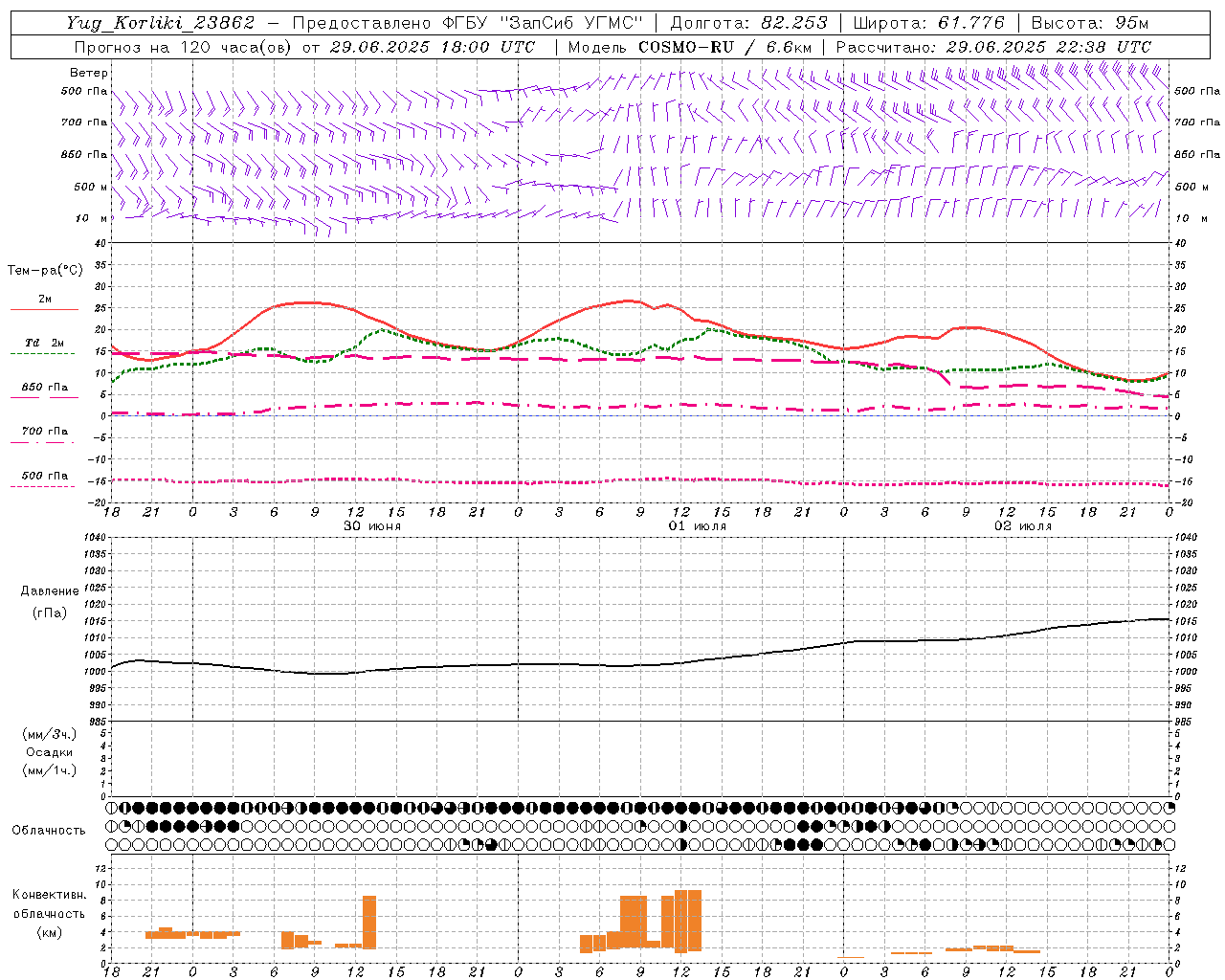
Task: Click the Td 2м legend entry
Action: [x=44, y=343]
